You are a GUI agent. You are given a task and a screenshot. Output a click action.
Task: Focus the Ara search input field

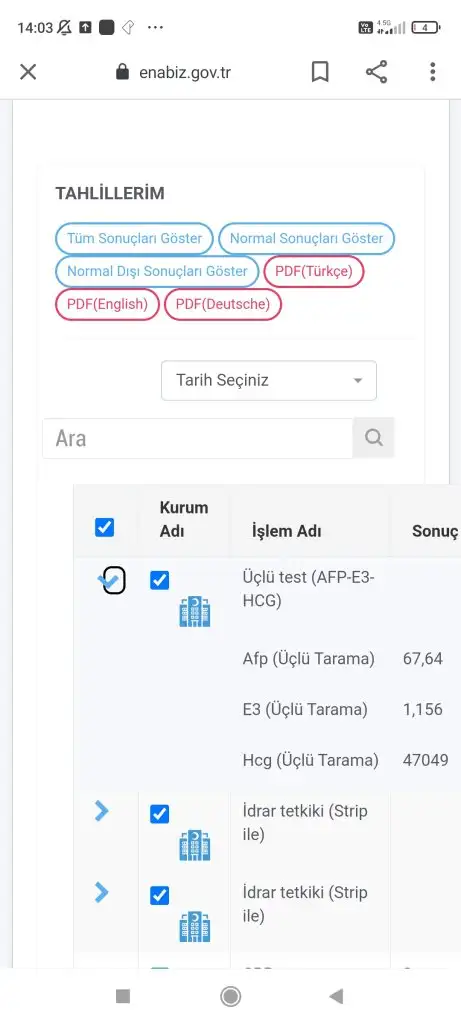click(197, 438)
